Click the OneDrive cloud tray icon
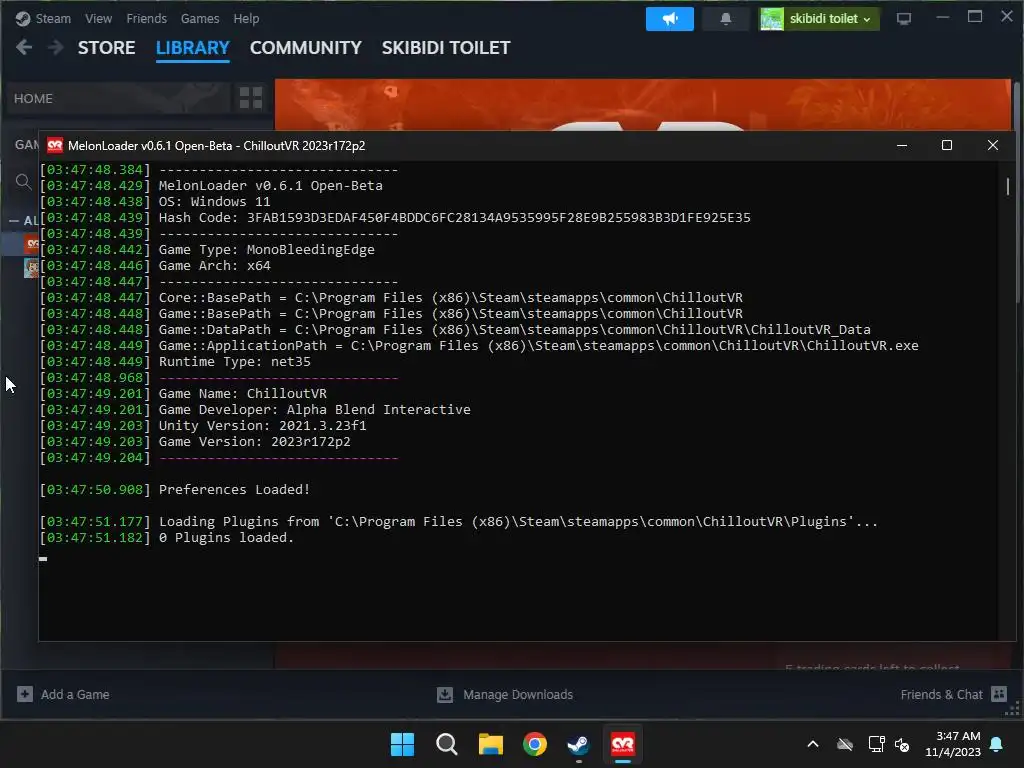This screenshot has height=768, width=1024. [x=845, y=744]
